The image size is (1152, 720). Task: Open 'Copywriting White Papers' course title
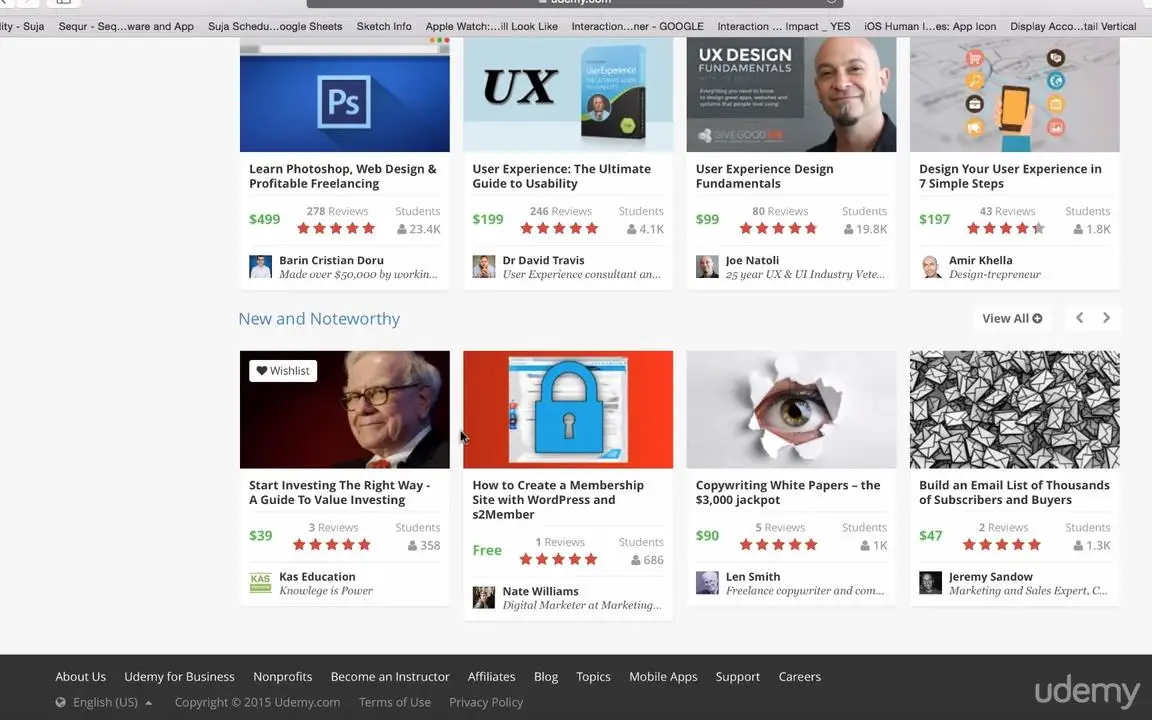pos(788,492)
